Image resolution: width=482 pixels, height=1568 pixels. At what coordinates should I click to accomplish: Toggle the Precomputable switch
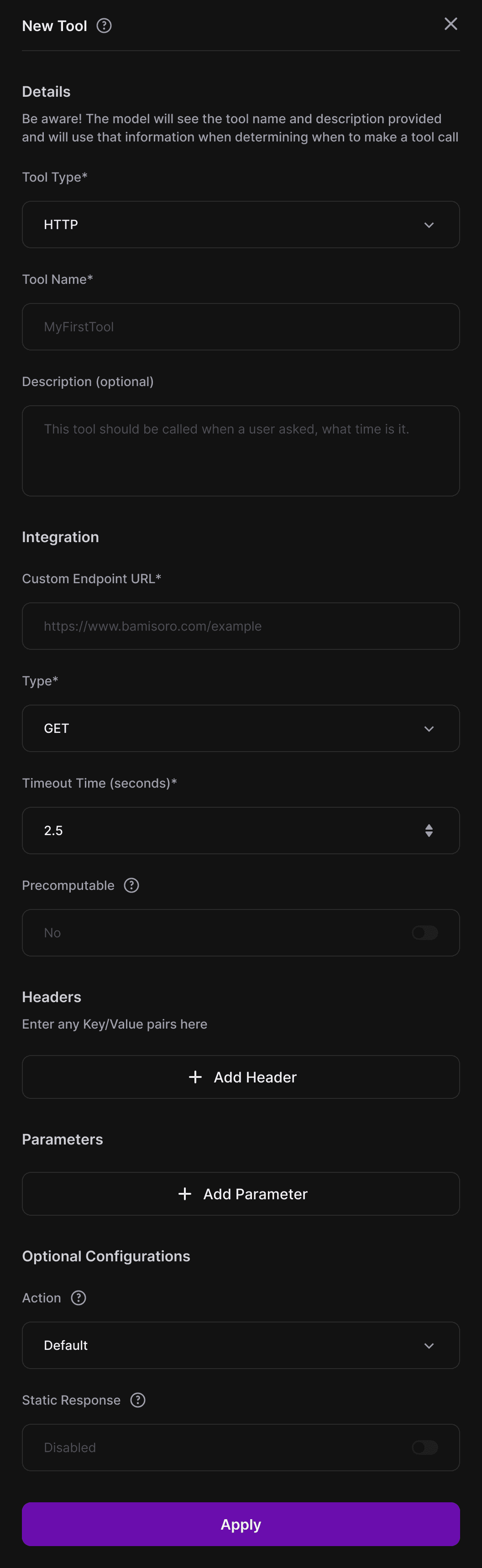(425, 932)
